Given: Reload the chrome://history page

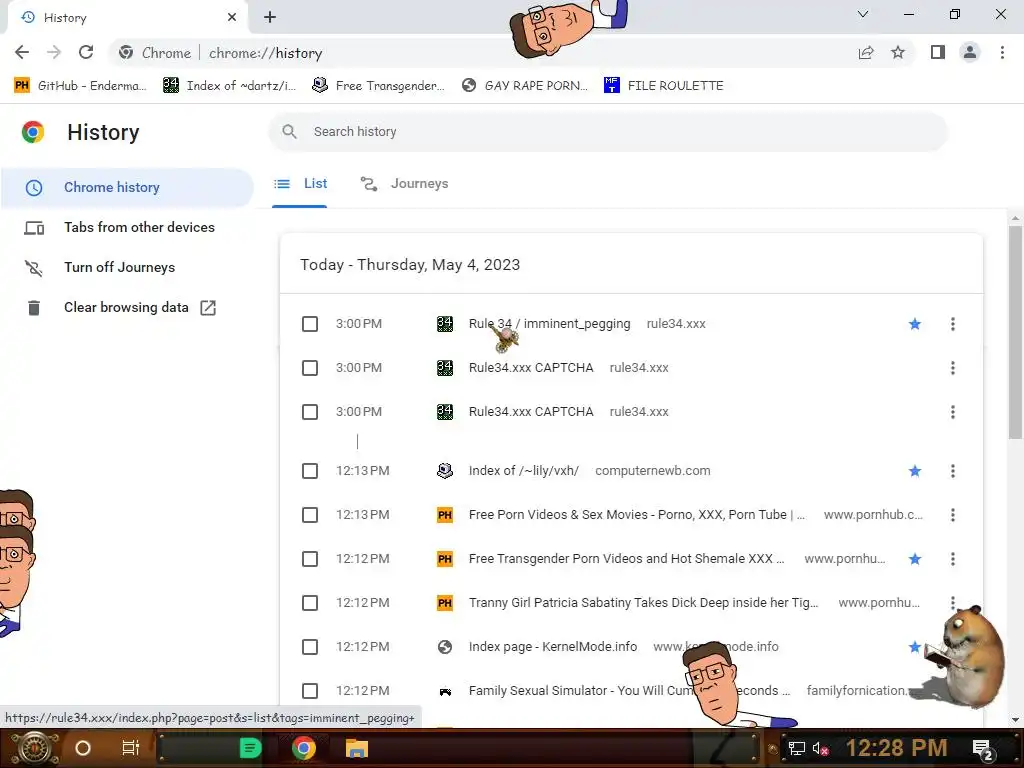Looking at the screenshot, I should (x=86, y=53).
